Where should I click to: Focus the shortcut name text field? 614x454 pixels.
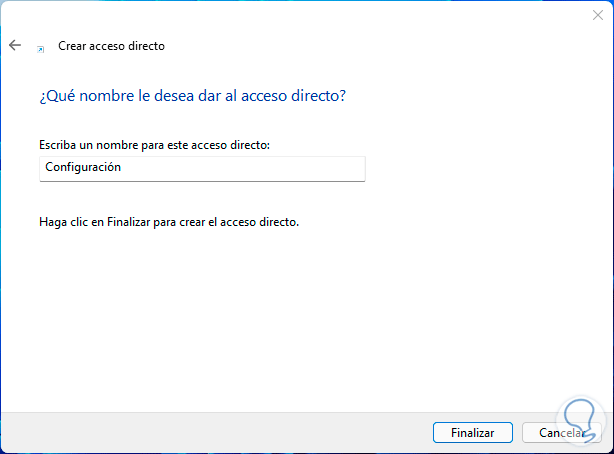[x=202, y=168]
